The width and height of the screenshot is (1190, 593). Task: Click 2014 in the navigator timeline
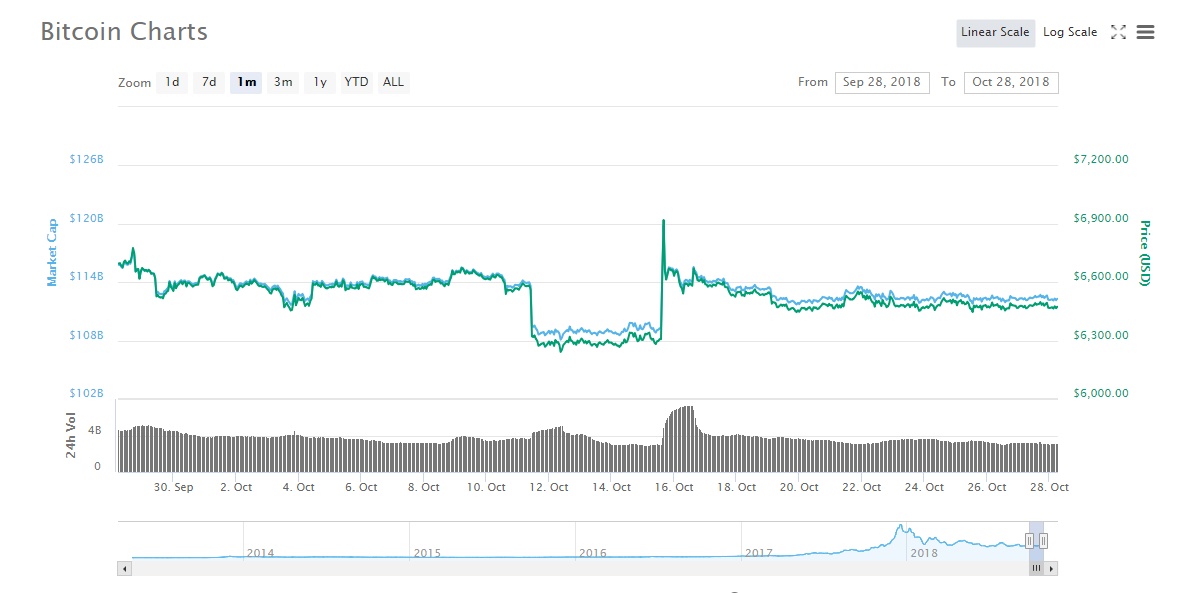[260, 553]
